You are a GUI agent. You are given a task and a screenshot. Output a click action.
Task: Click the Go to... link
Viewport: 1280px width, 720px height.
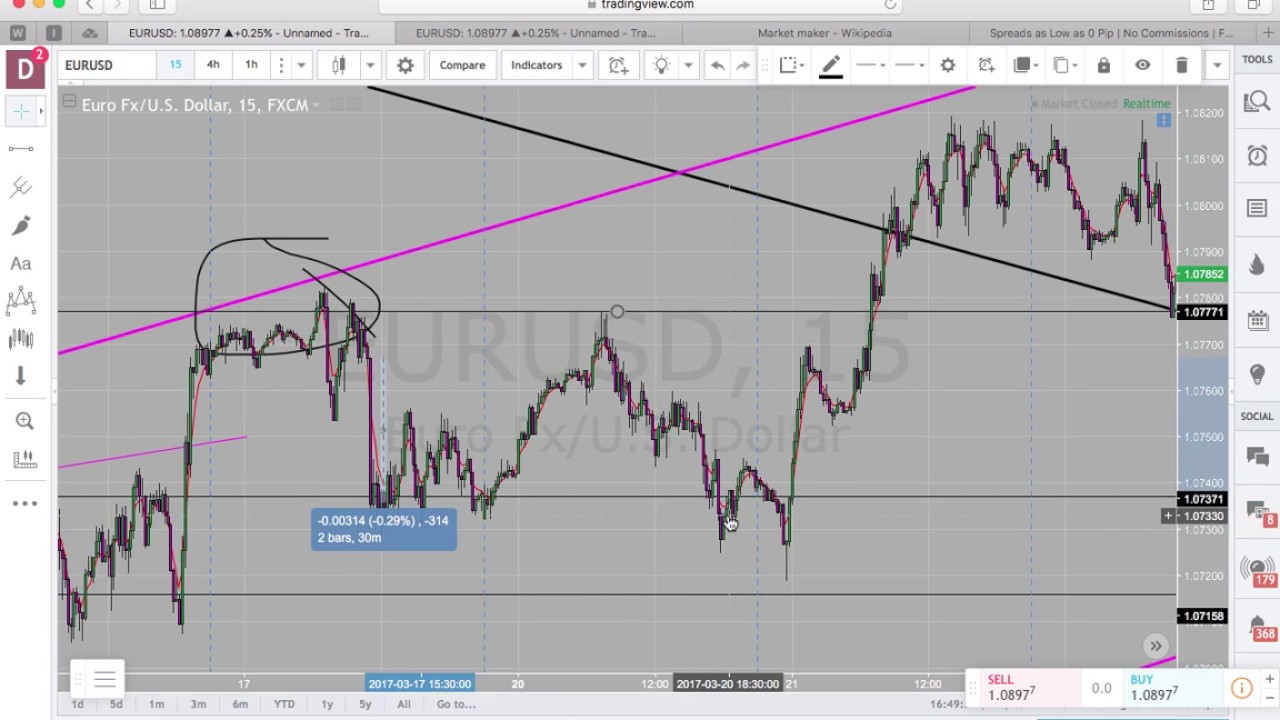[x=456, y=704]
